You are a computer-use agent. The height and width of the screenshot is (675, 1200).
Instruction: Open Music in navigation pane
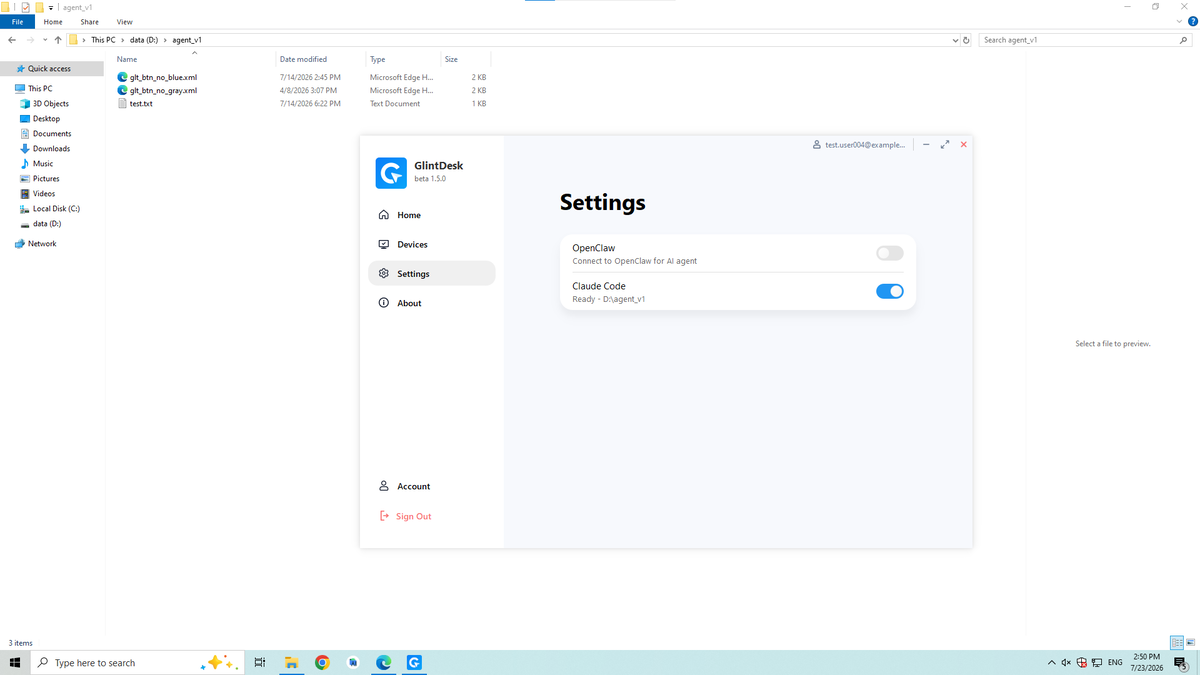click(x=43, y=163)
